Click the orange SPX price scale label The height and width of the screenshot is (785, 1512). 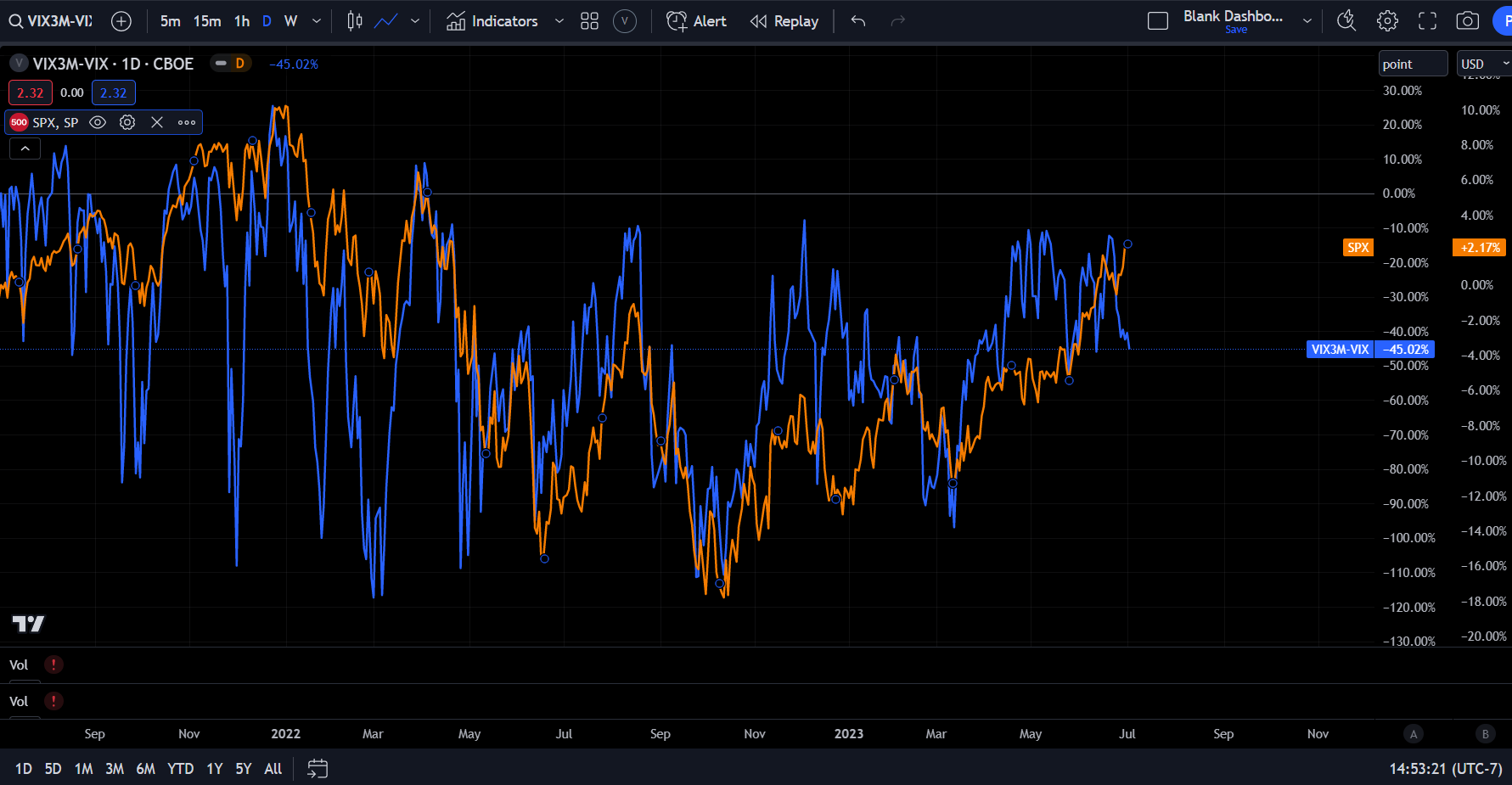point(1358,247)
